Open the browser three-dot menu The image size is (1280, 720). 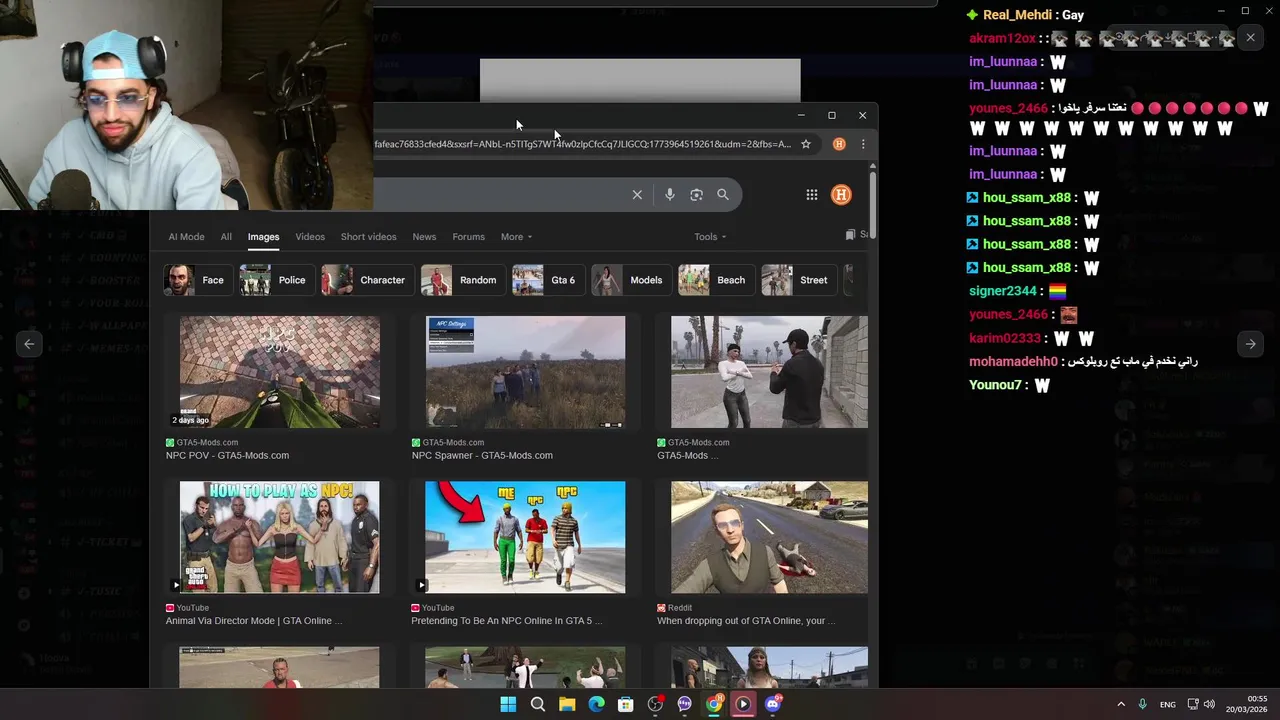[x=863, y=144]
